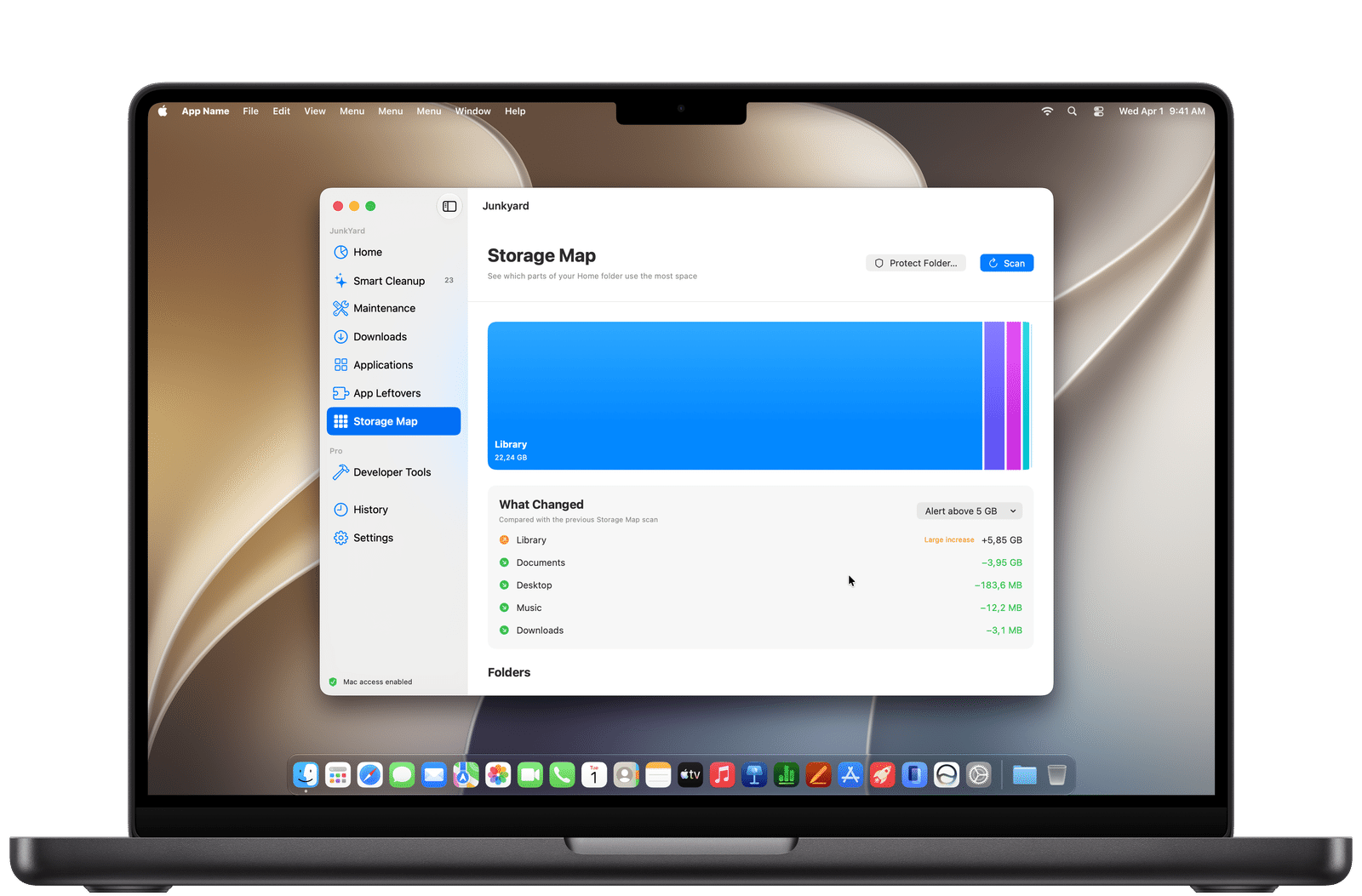
Task: Open Developer Tools via the hammer icon
Action: (340, 472)
